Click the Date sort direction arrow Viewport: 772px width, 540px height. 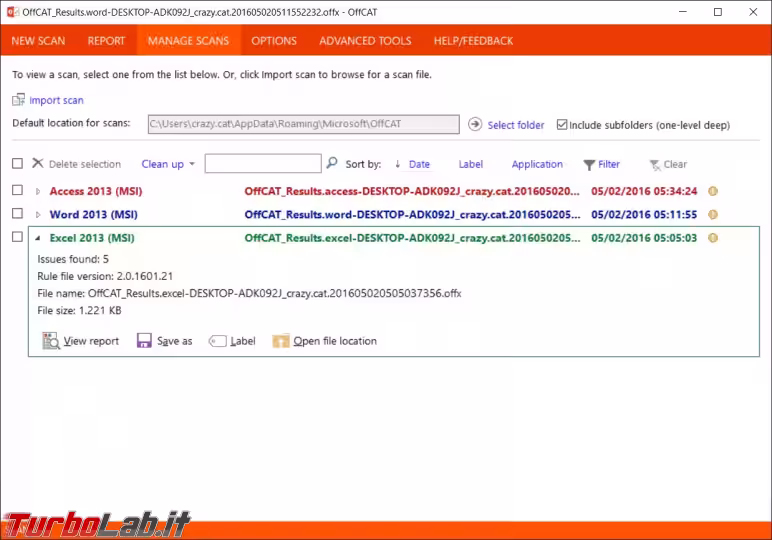coord(397,164)
